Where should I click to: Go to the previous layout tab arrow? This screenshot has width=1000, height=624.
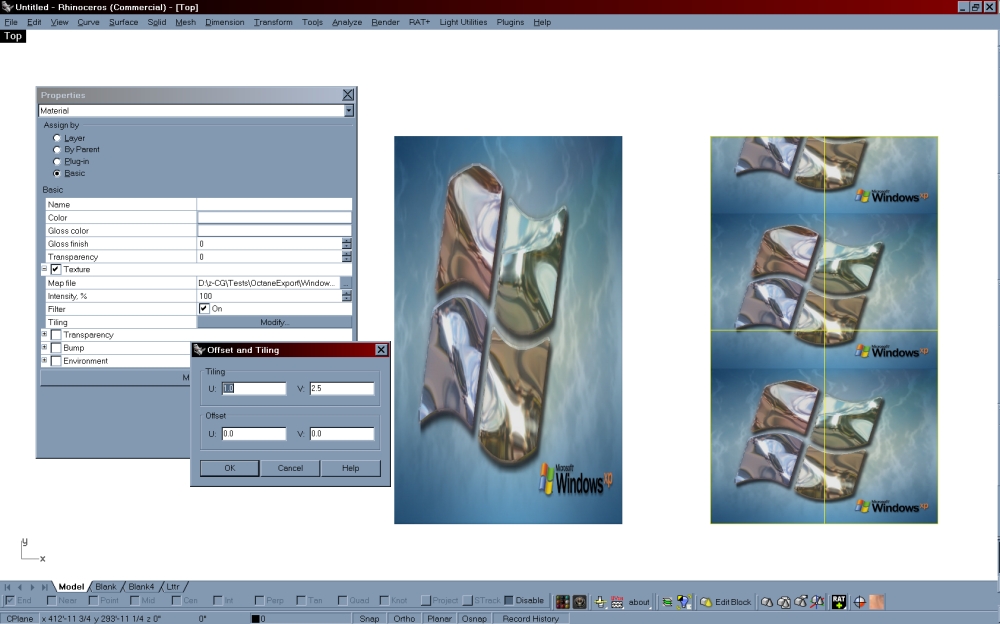point(20,587)
